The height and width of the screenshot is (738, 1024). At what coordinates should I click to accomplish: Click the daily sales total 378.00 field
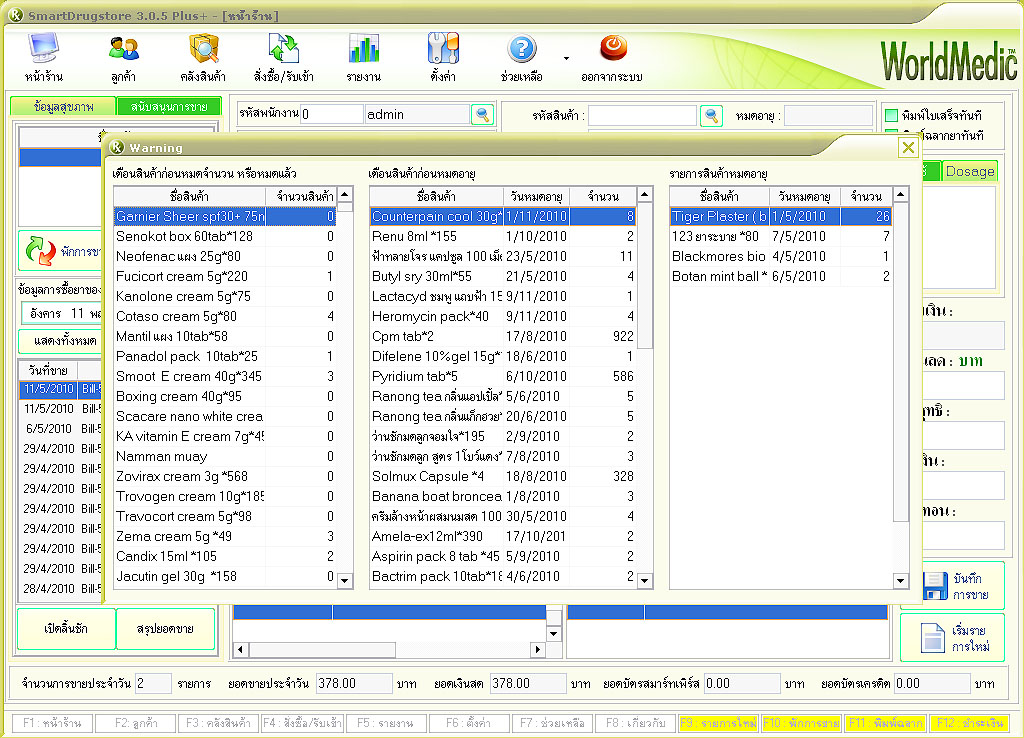(354, 683)
